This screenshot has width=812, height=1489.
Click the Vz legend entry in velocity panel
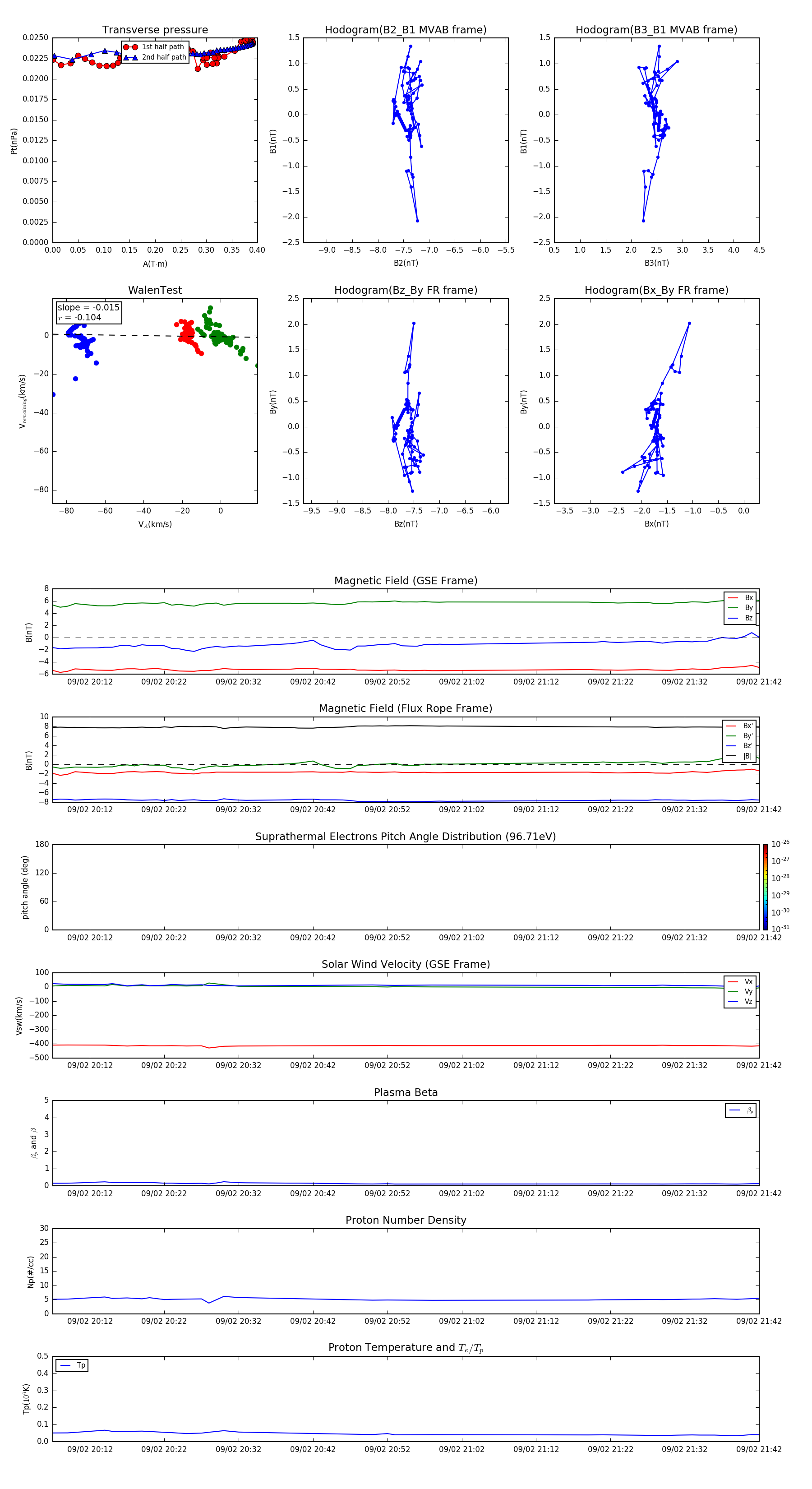pos(740,1002)
